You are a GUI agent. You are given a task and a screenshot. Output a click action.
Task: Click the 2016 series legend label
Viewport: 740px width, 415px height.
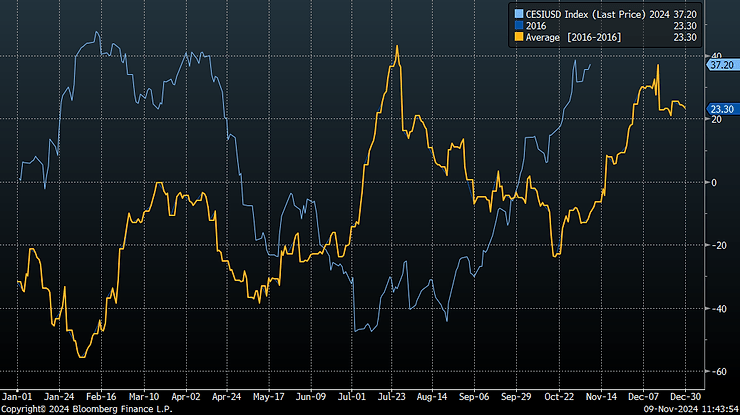click(538, 25)
